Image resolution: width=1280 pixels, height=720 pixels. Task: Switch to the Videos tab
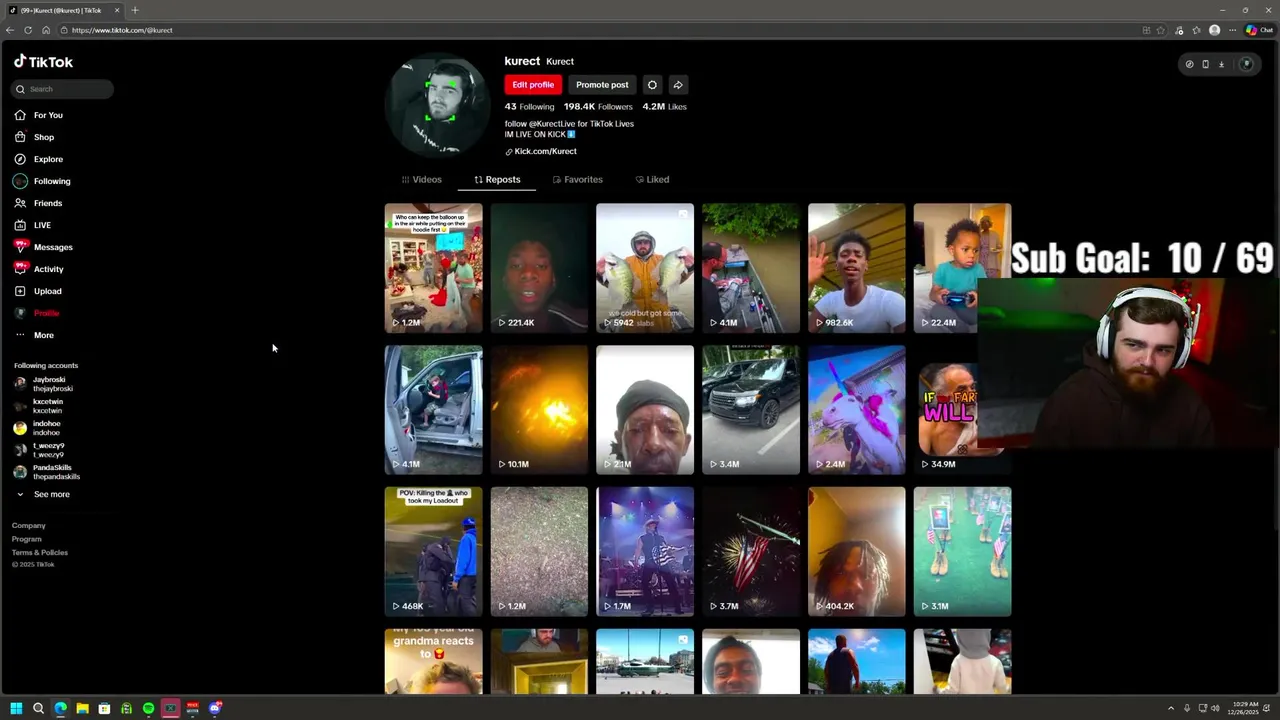click(421, 180)
